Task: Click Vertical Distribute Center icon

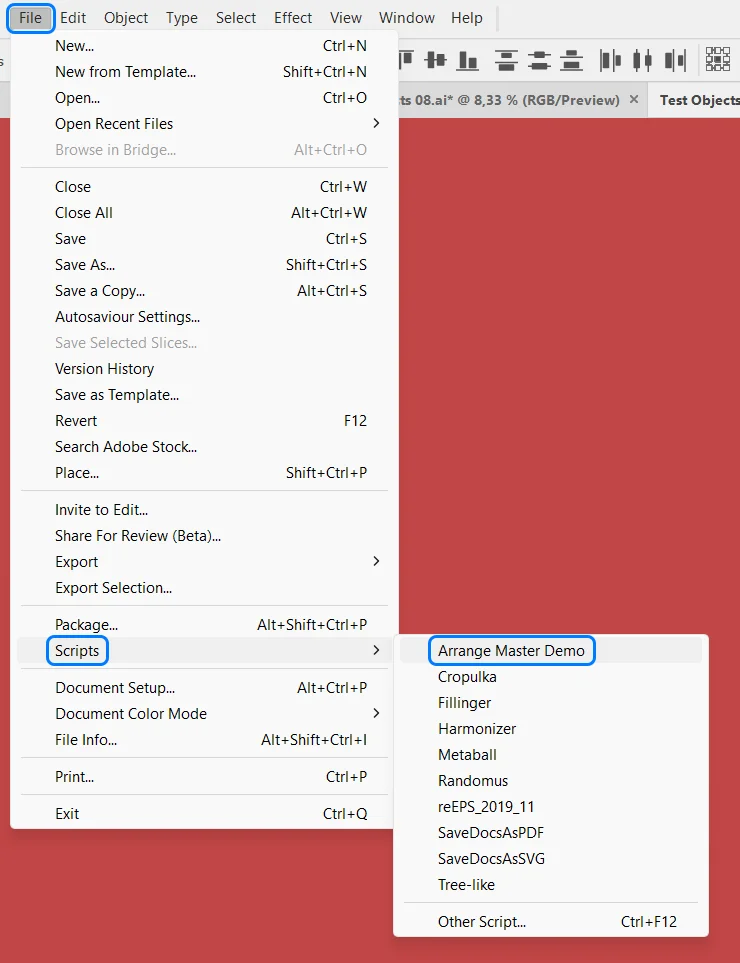Action: (540, 60)
